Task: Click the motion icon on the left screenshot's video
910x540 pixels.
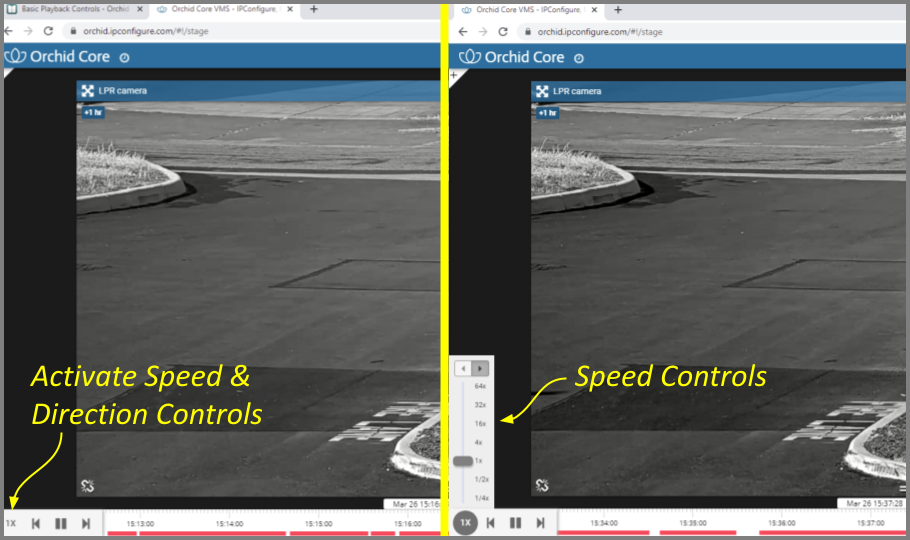Action: (x=88, y=486)
